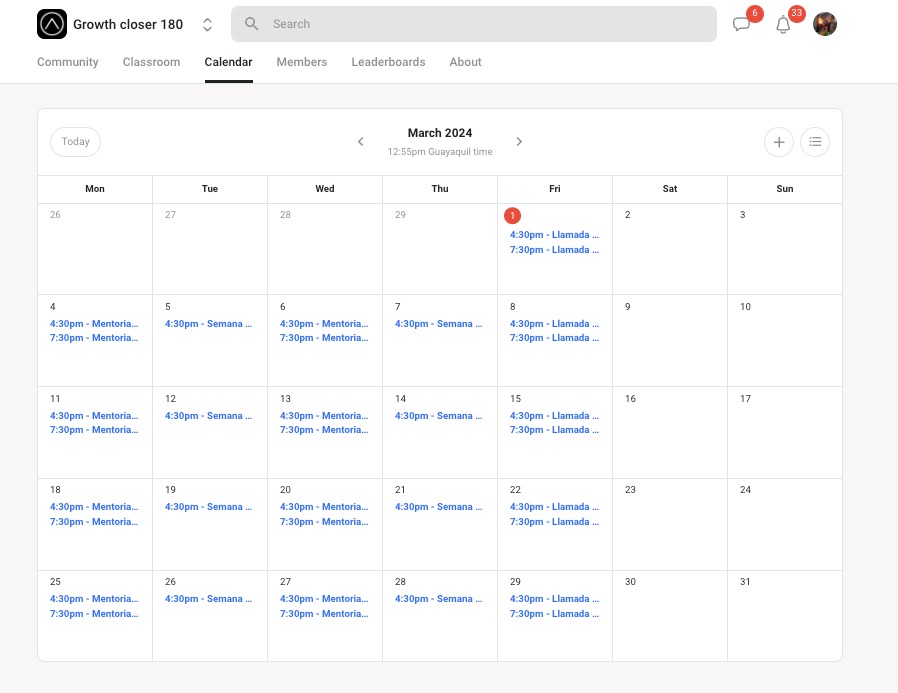
Task: Open 4:30pm Semana event on March 19
Action: [208, 507]
